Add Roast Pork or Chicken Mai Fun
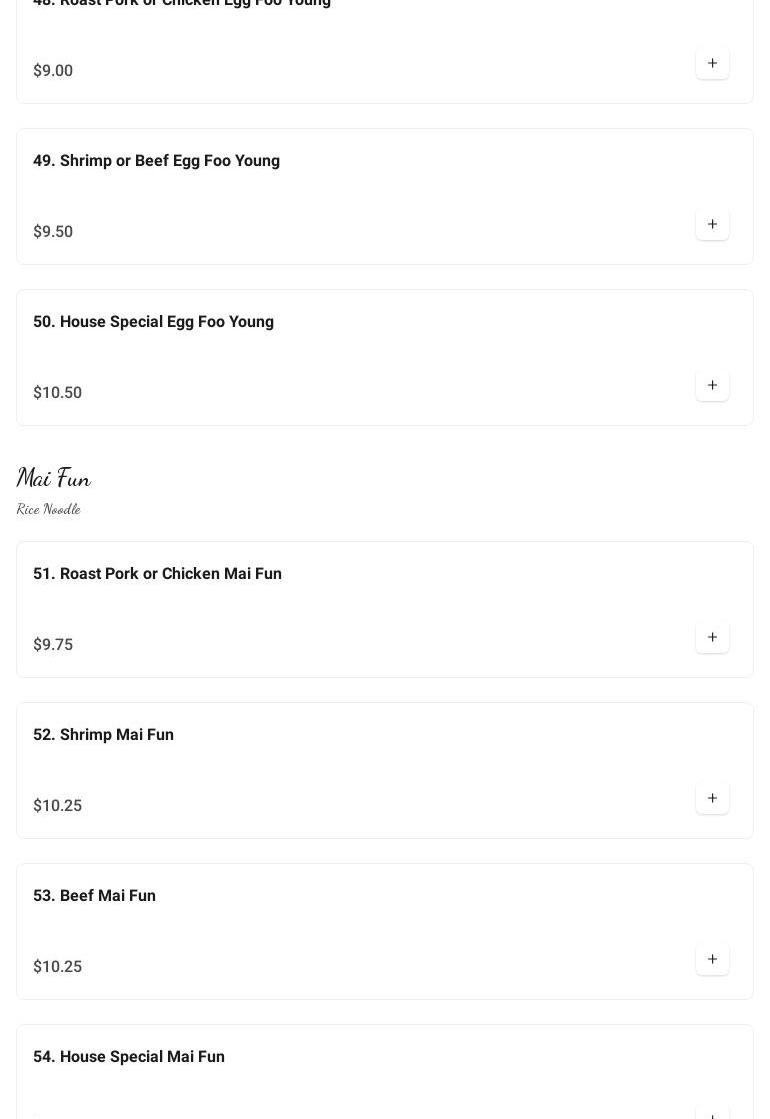 [712, 637]
